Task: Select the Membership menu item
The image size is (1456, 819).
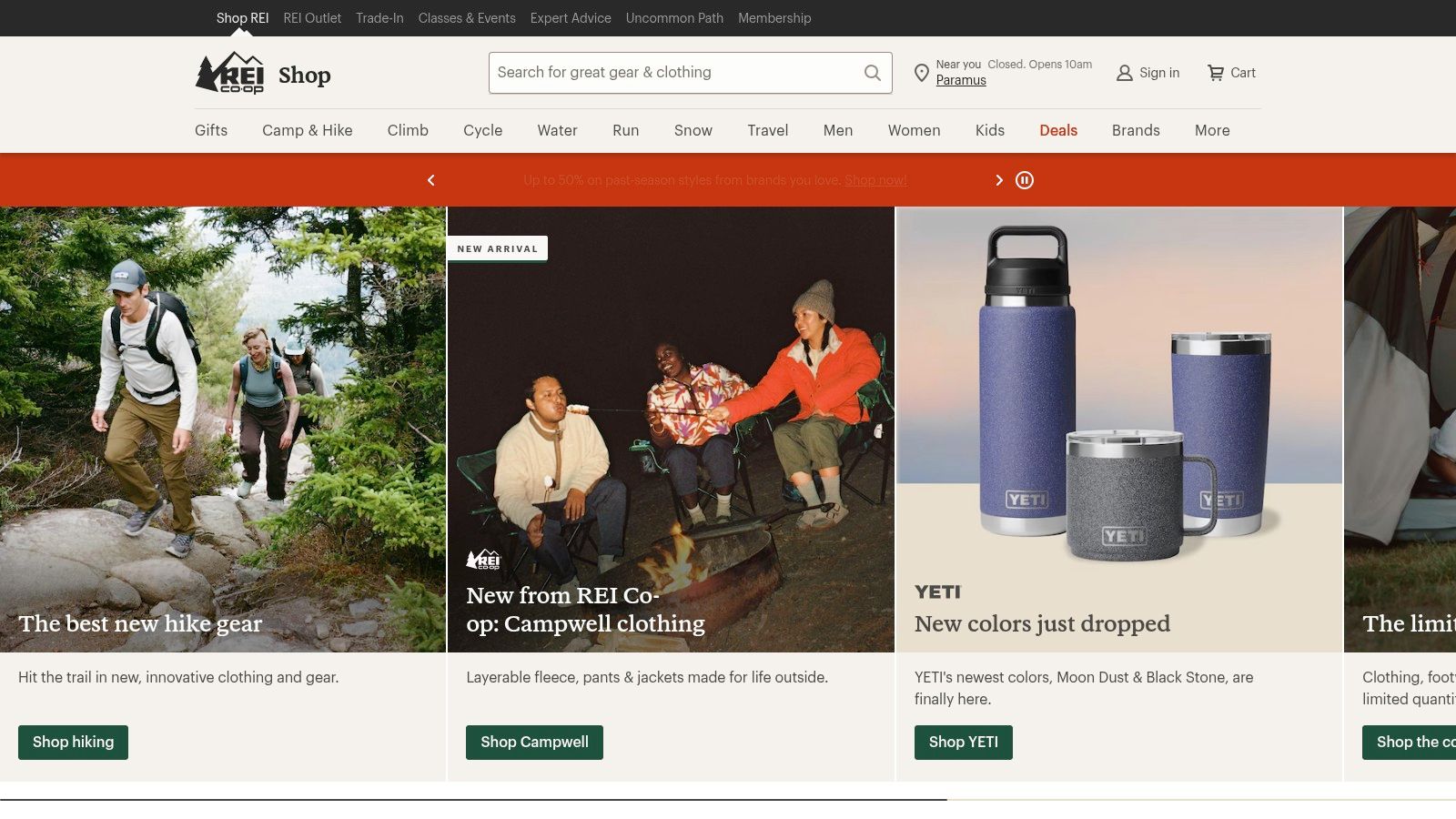Action: pyautogui.click(x=774, y=17)
